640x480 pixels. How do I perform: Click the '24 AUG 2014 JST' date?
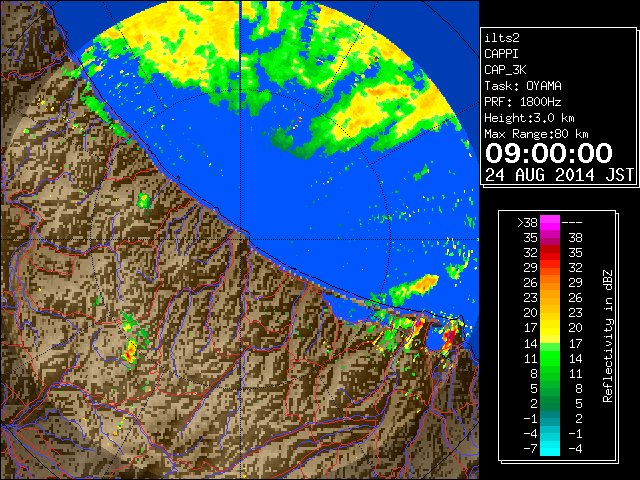559,175
